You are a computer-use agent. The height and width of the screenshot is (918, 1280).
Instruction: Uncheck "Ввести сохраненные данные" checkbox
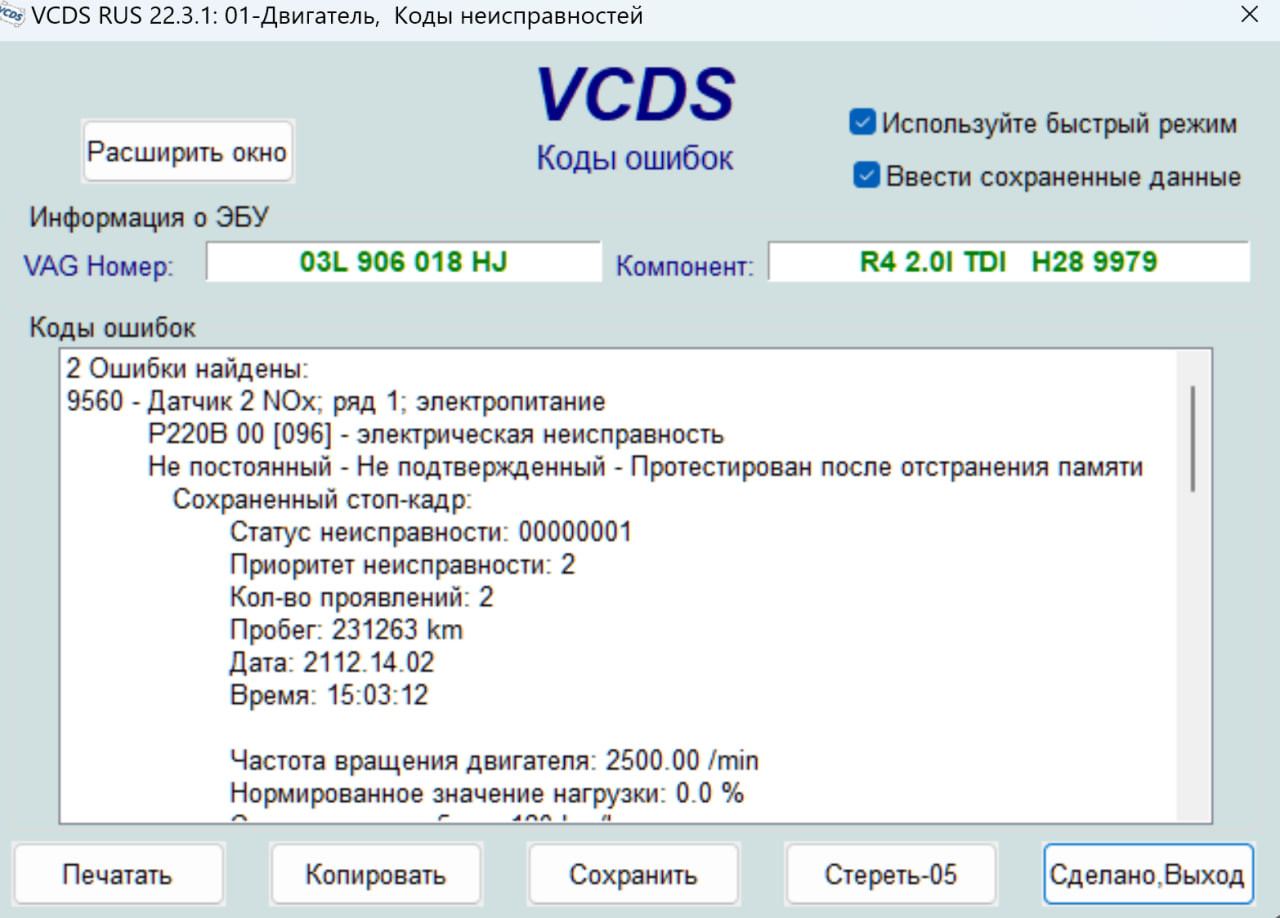point(866,176)
